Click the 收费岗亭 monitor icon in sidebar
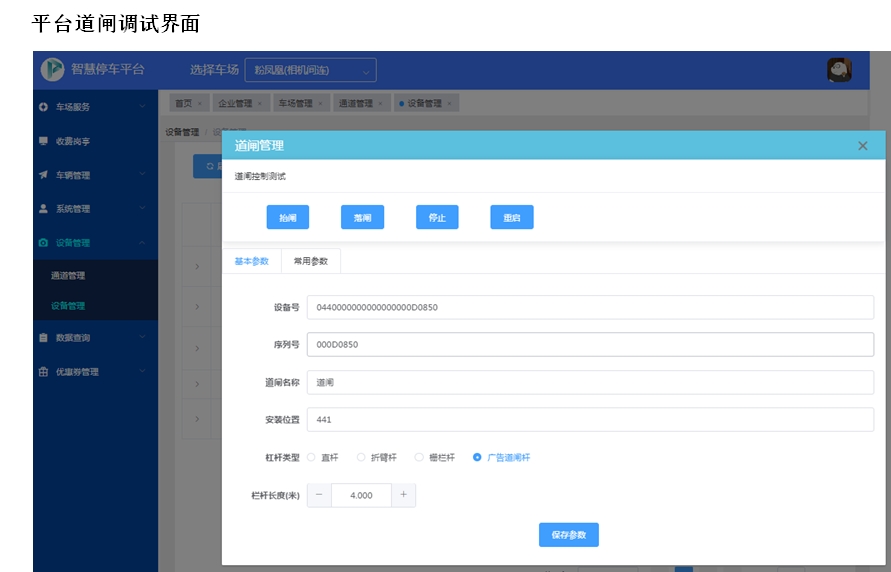The height and width of the screenshot is (572, 891). pos(43,141)
